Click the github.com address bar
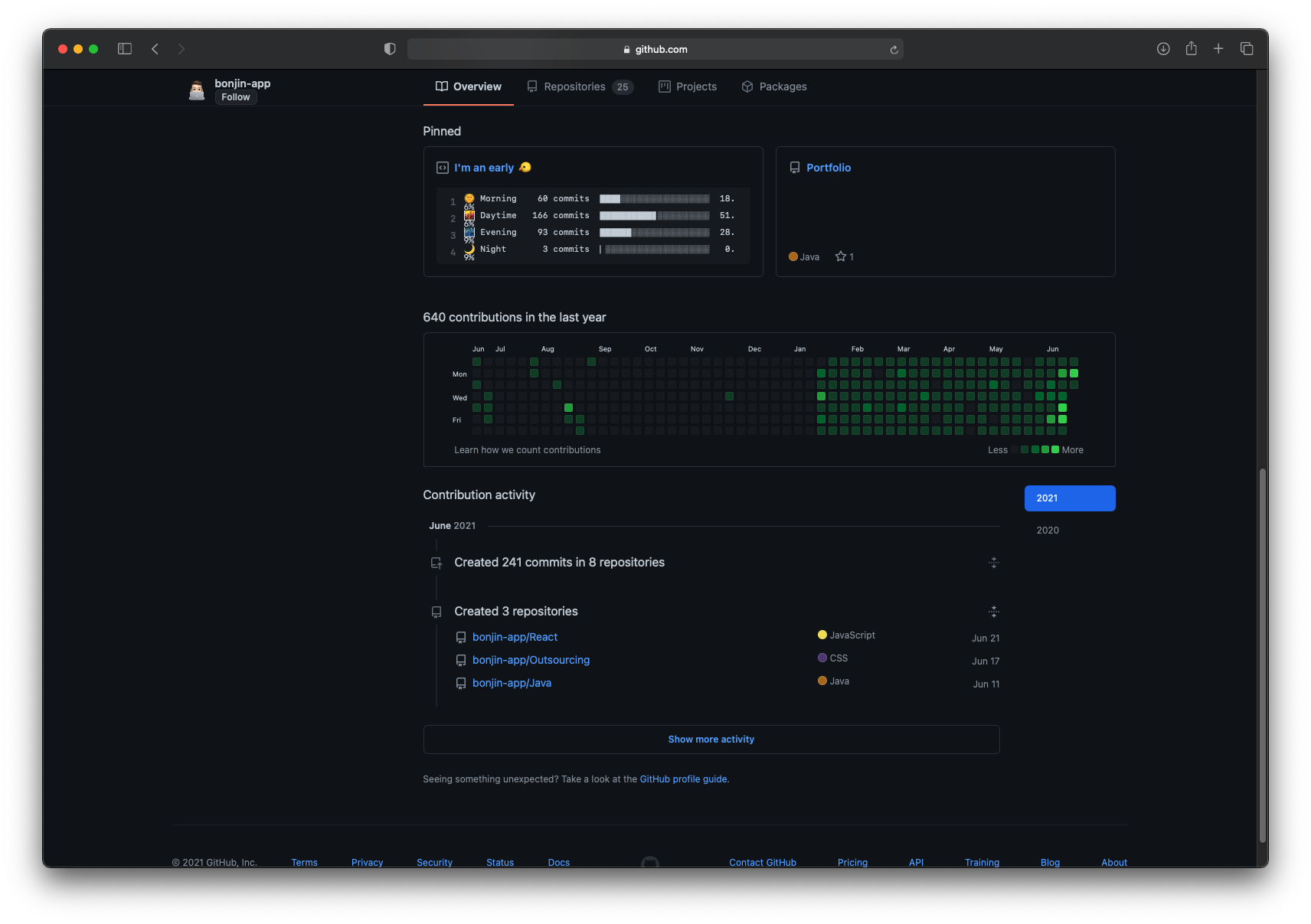The height and width of the screenshot is (924, 1311). coord(655,49)
